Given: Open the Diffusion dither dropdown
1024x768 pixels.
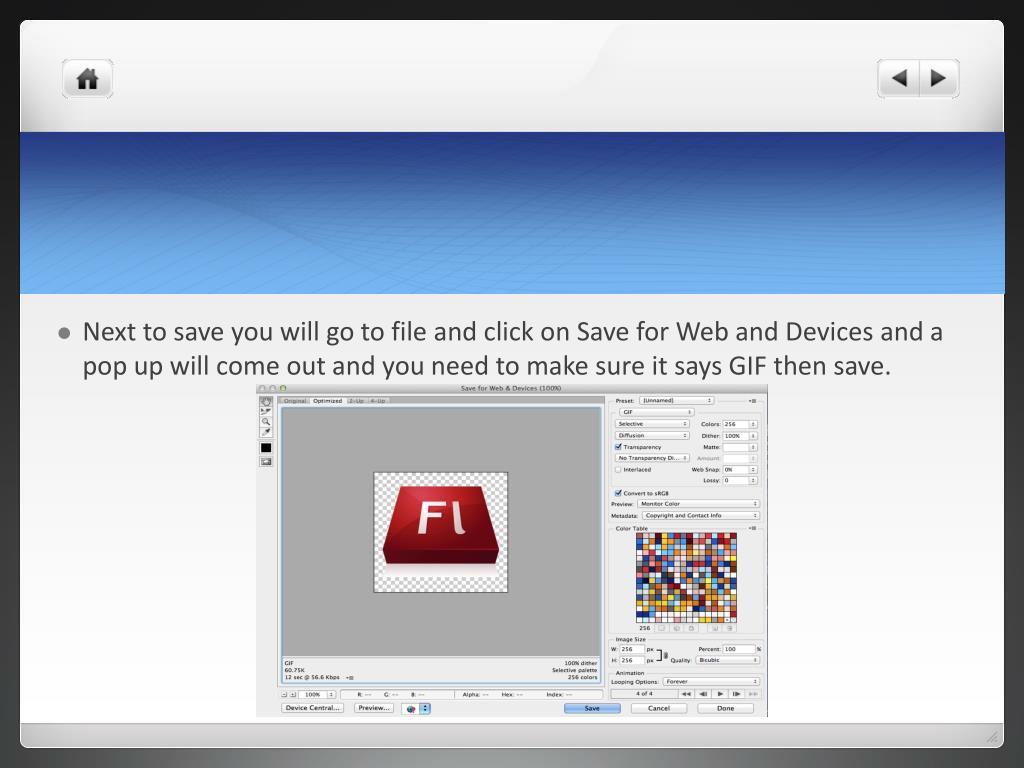Looking at the screenshot, I should (x=652, y=436).
